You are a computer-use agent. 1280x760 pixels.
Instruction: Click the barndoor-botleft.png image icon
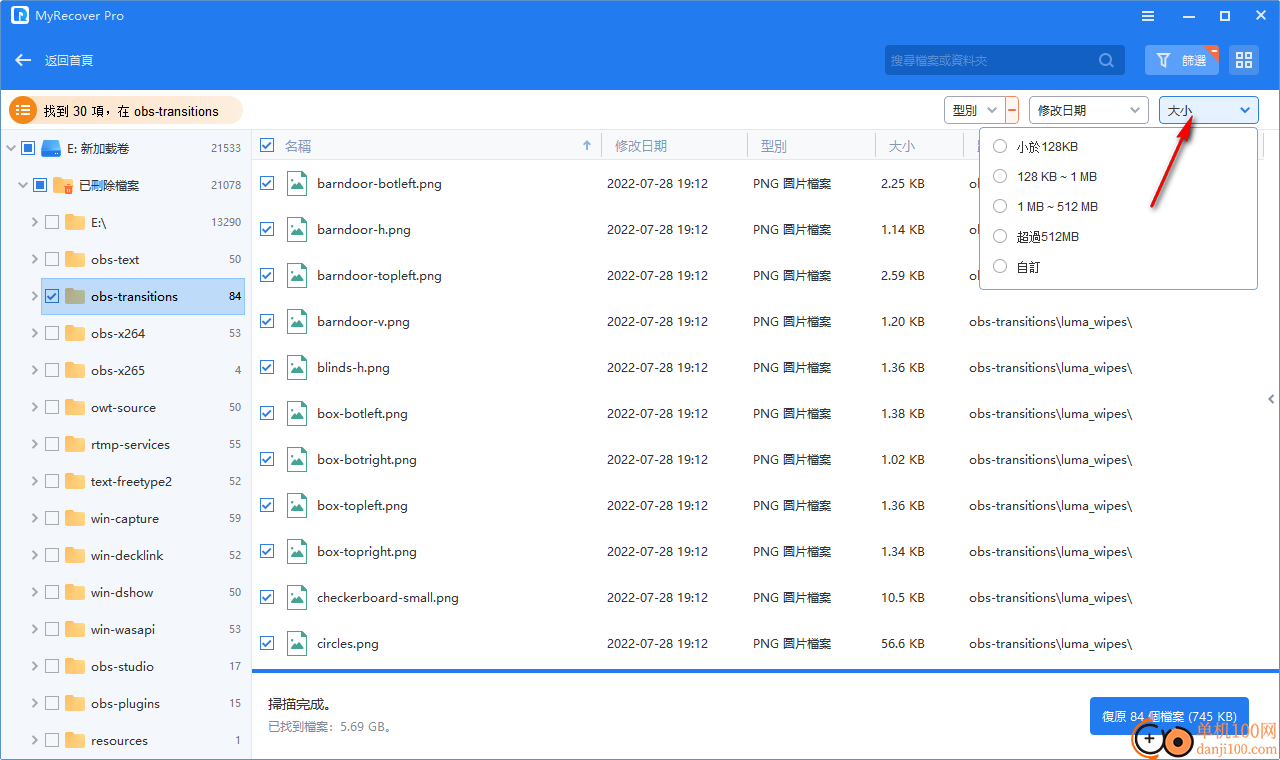tap(296, 183)
